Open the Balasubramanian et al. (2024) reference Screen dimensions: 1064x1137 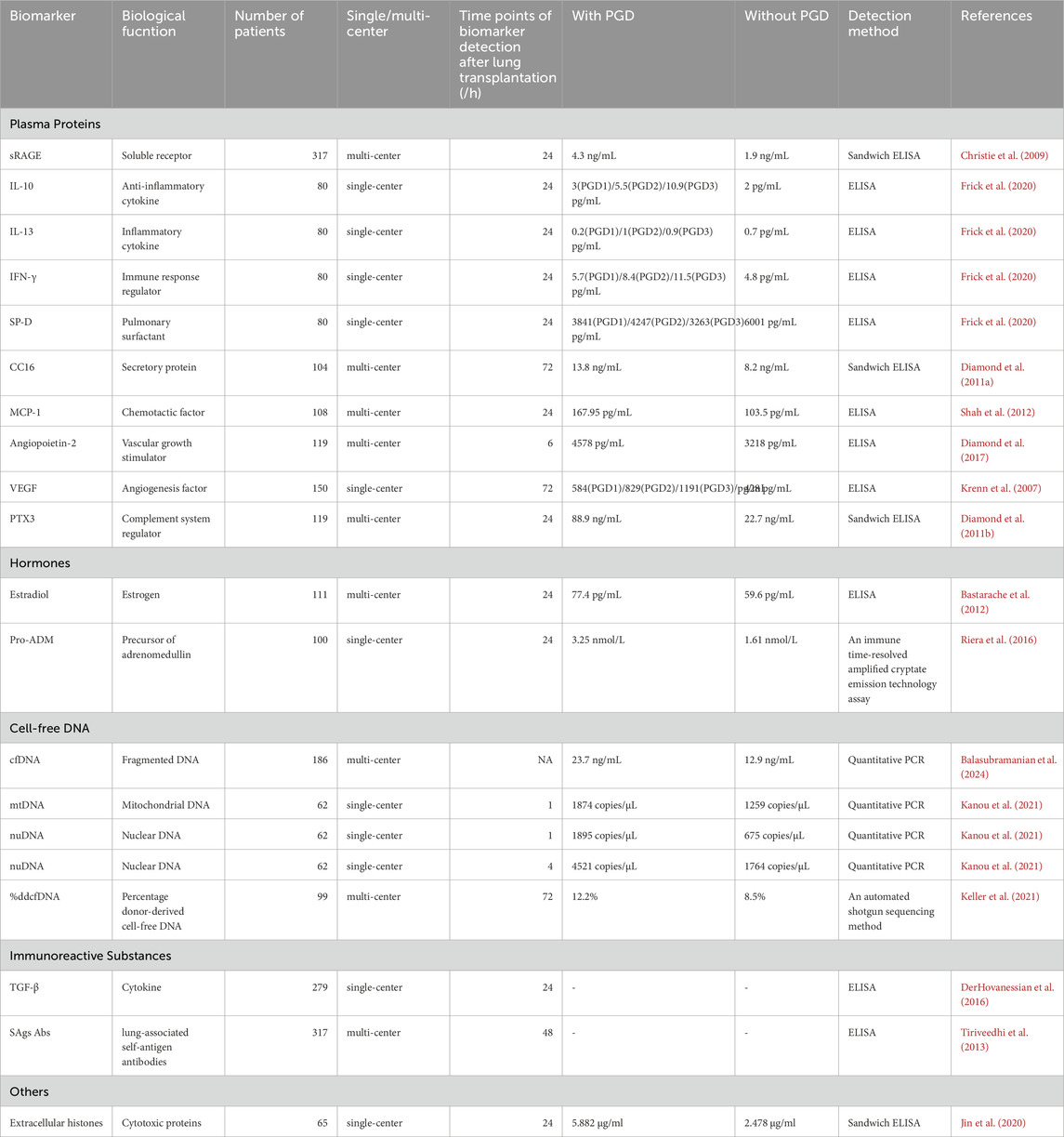1008,767
